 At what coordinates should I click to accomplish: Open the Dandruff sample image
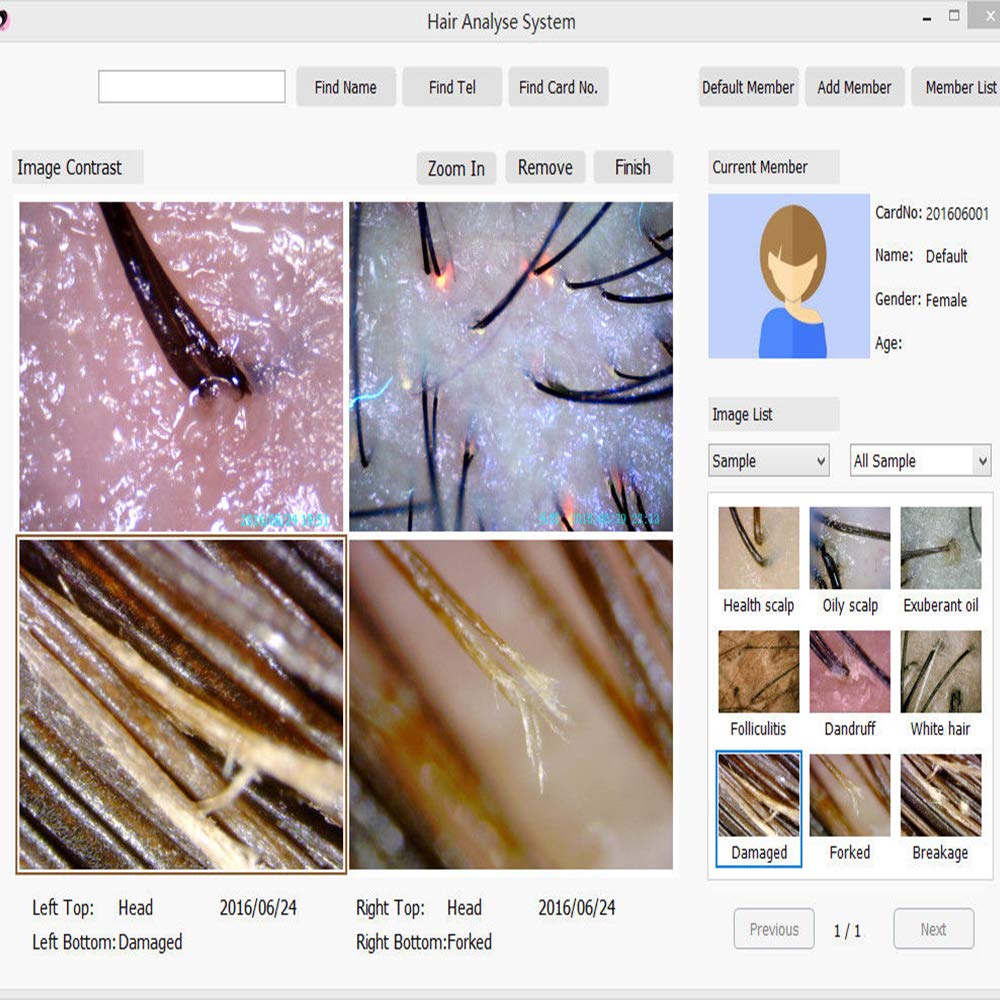(x=849, y=672)
